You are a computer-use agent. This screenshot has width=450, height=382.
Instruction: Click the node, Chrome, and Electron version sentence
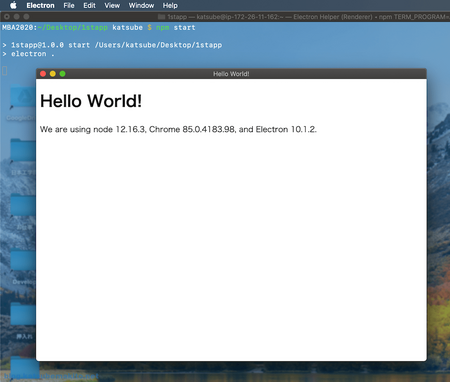[x=178, y=129]
